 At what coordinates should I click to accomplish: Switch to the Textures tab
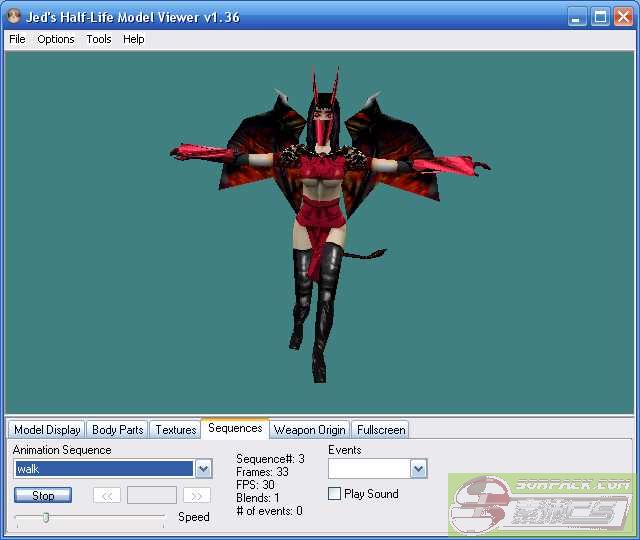point(176,430)
